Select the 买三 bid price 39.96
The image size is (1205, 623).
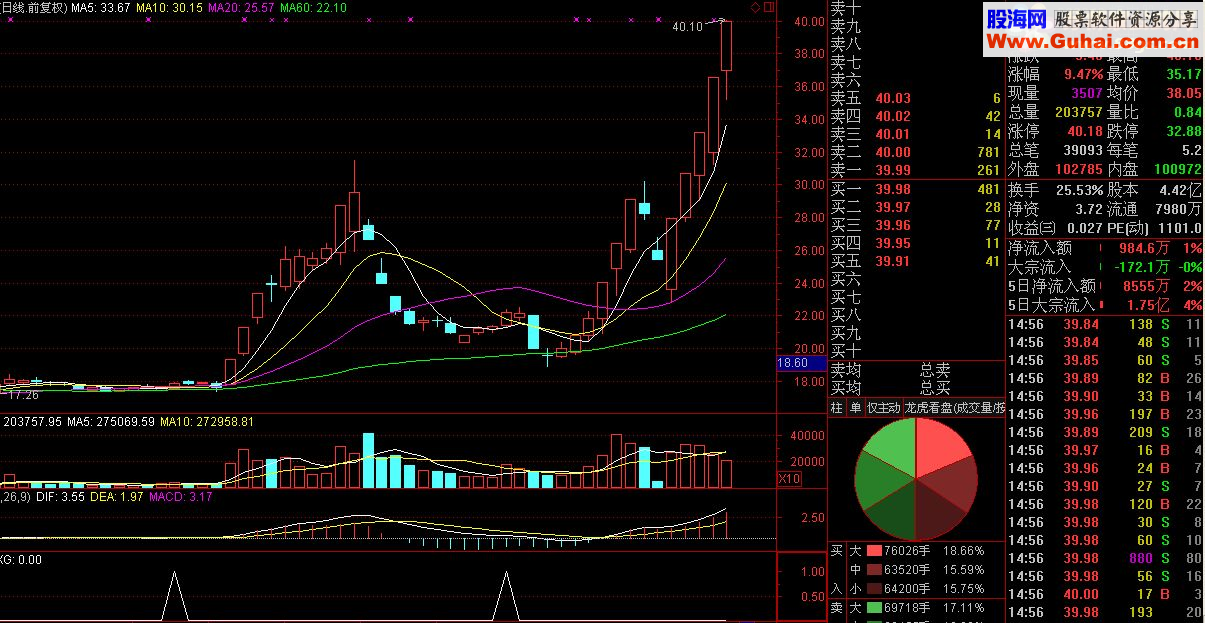click(893, 225)
